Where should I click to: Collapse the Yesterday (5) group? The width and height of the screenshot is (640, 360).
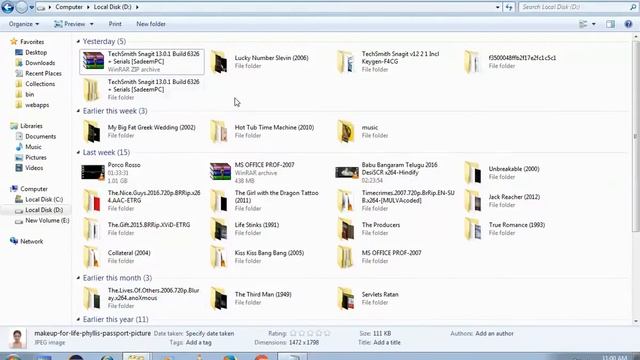(78, 41)
